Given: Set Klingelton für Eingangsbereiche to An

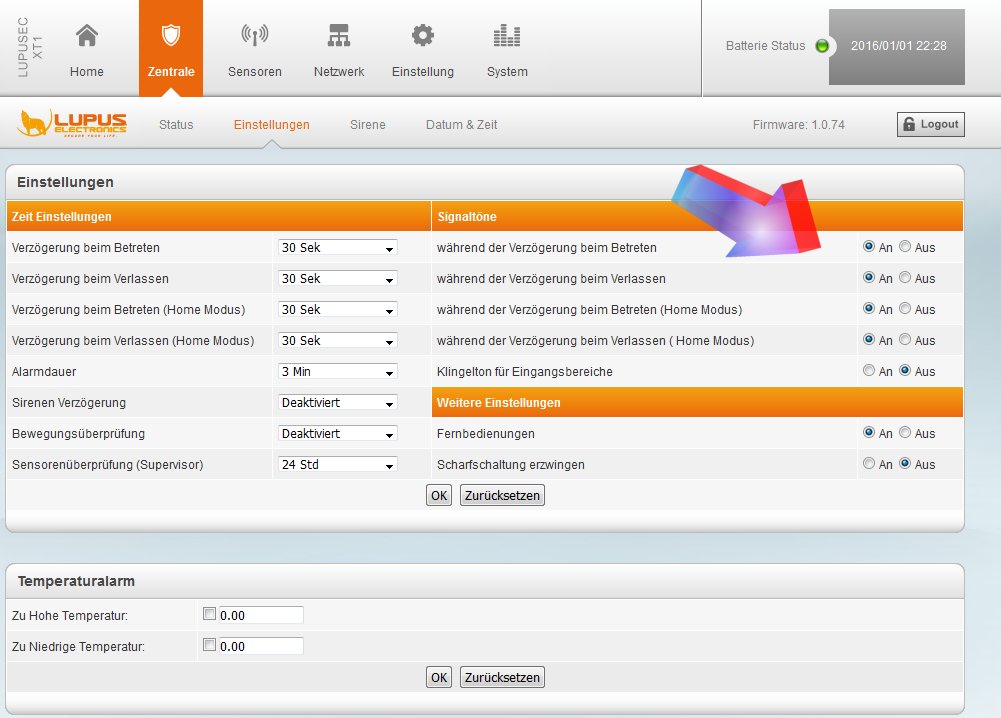Looking at the screenshot, I should 869,371.
